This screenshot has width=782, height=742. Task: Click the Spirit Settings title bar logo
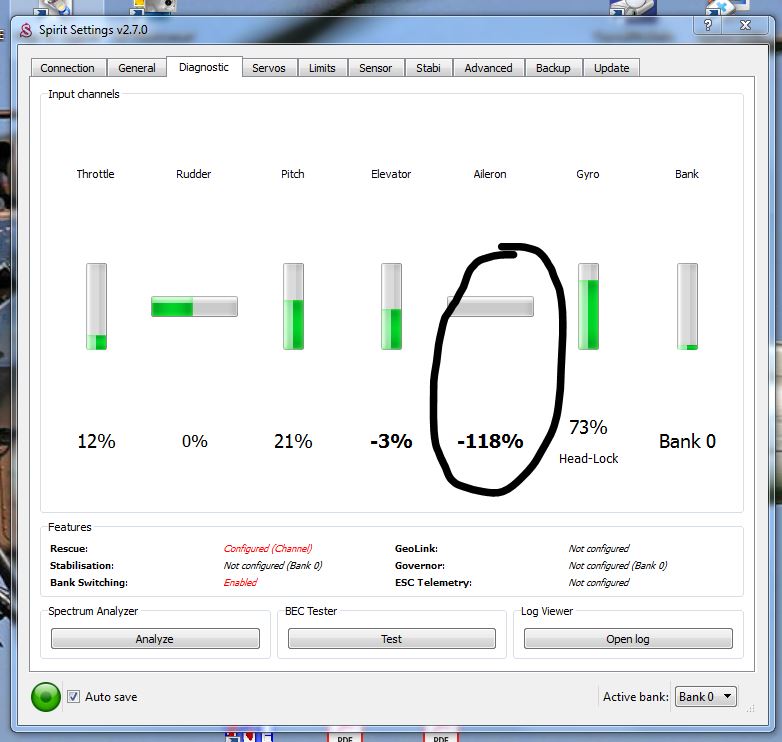[x=25, y=28]
